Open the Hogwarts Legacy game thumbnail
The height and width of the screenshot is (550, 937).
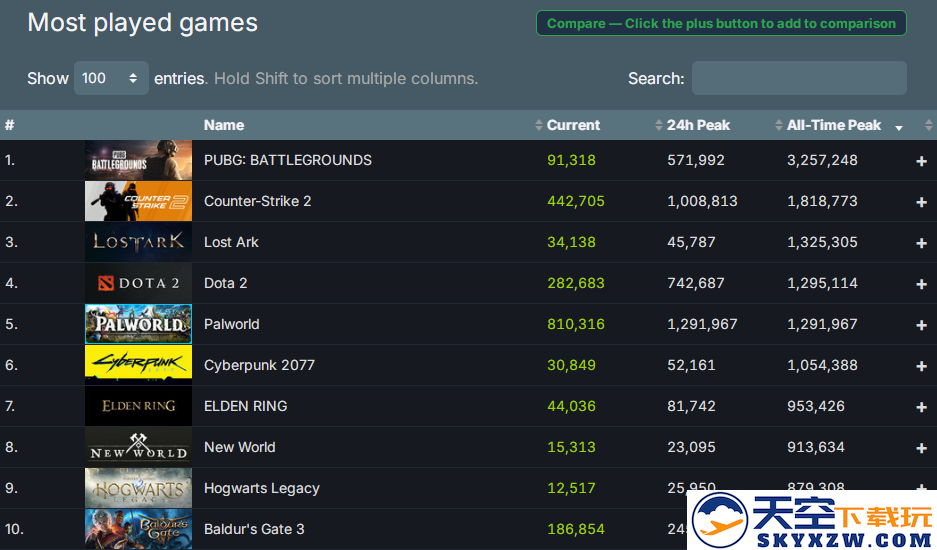[139, 488]
